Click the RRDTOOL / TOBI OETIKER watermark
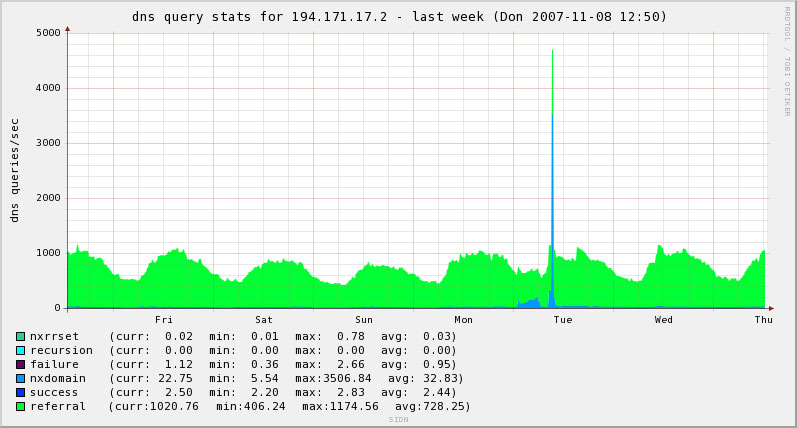This screenshot has width=797, height=428. click(787, 60)
